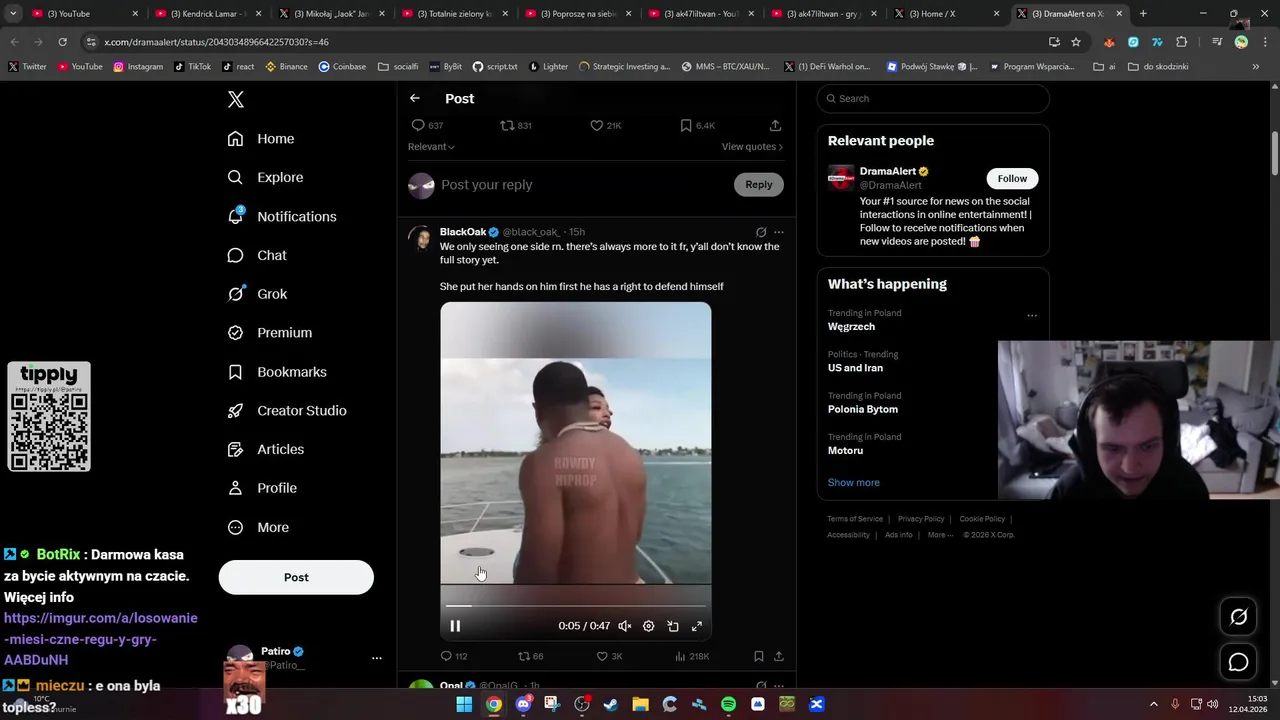Viewport: 1280px width, 720px height.
Task: Open Discord from the taskbar
Action: [x=523, y=704]
